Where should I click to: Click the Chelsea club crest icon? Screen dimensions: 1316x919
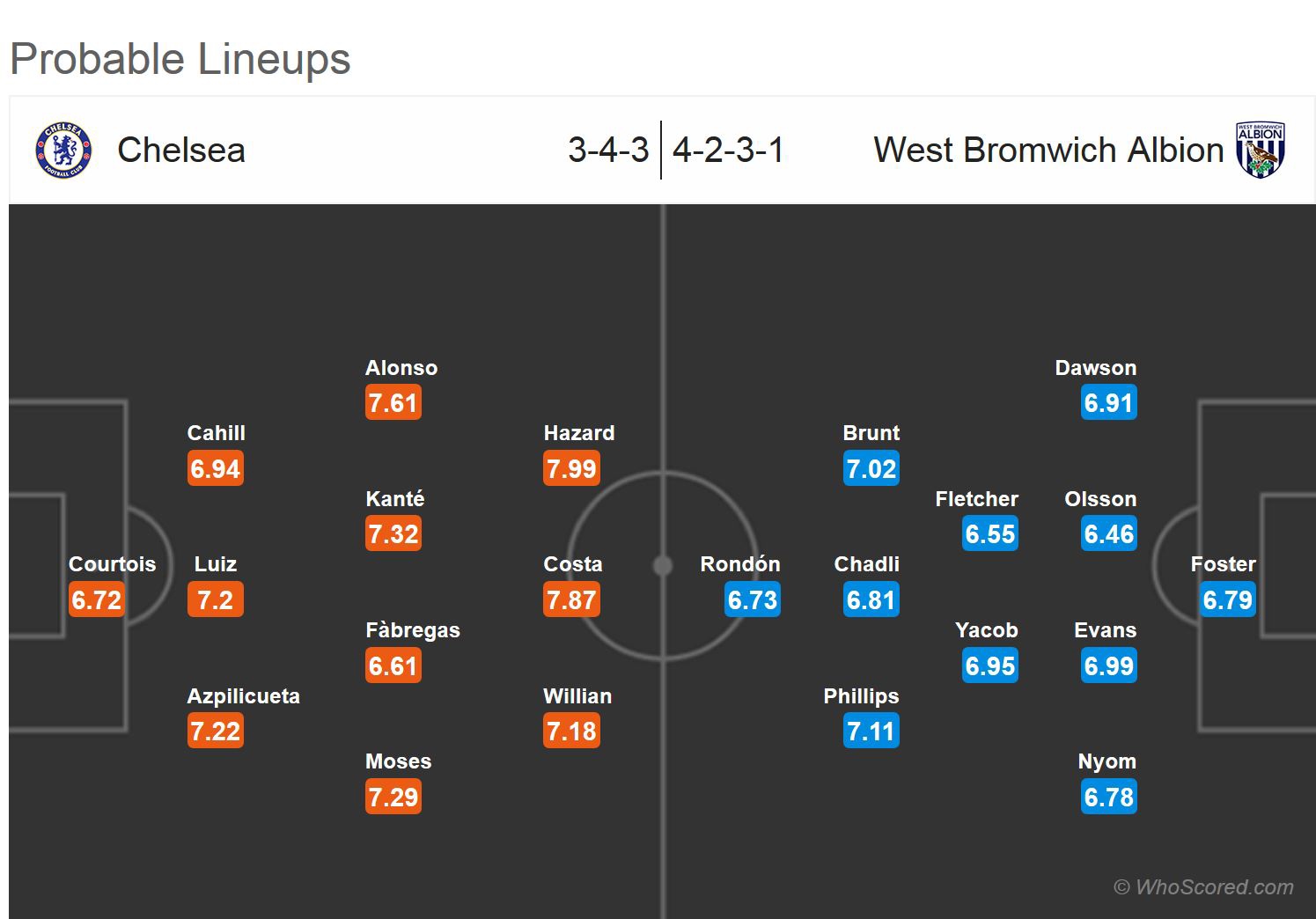pyautogui.click(x=63, y=150)
